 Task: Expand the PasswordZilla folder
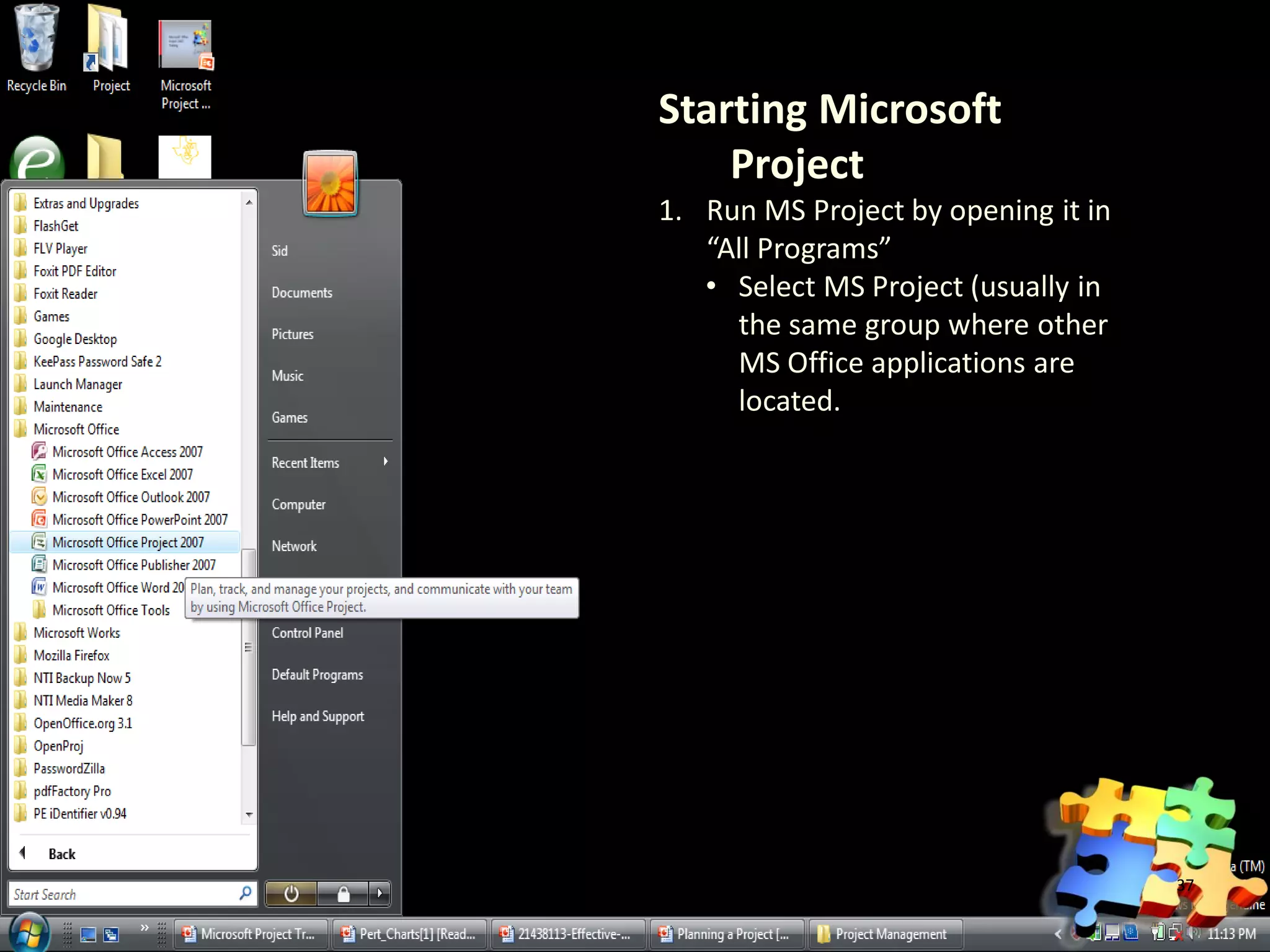pos(60,769)
